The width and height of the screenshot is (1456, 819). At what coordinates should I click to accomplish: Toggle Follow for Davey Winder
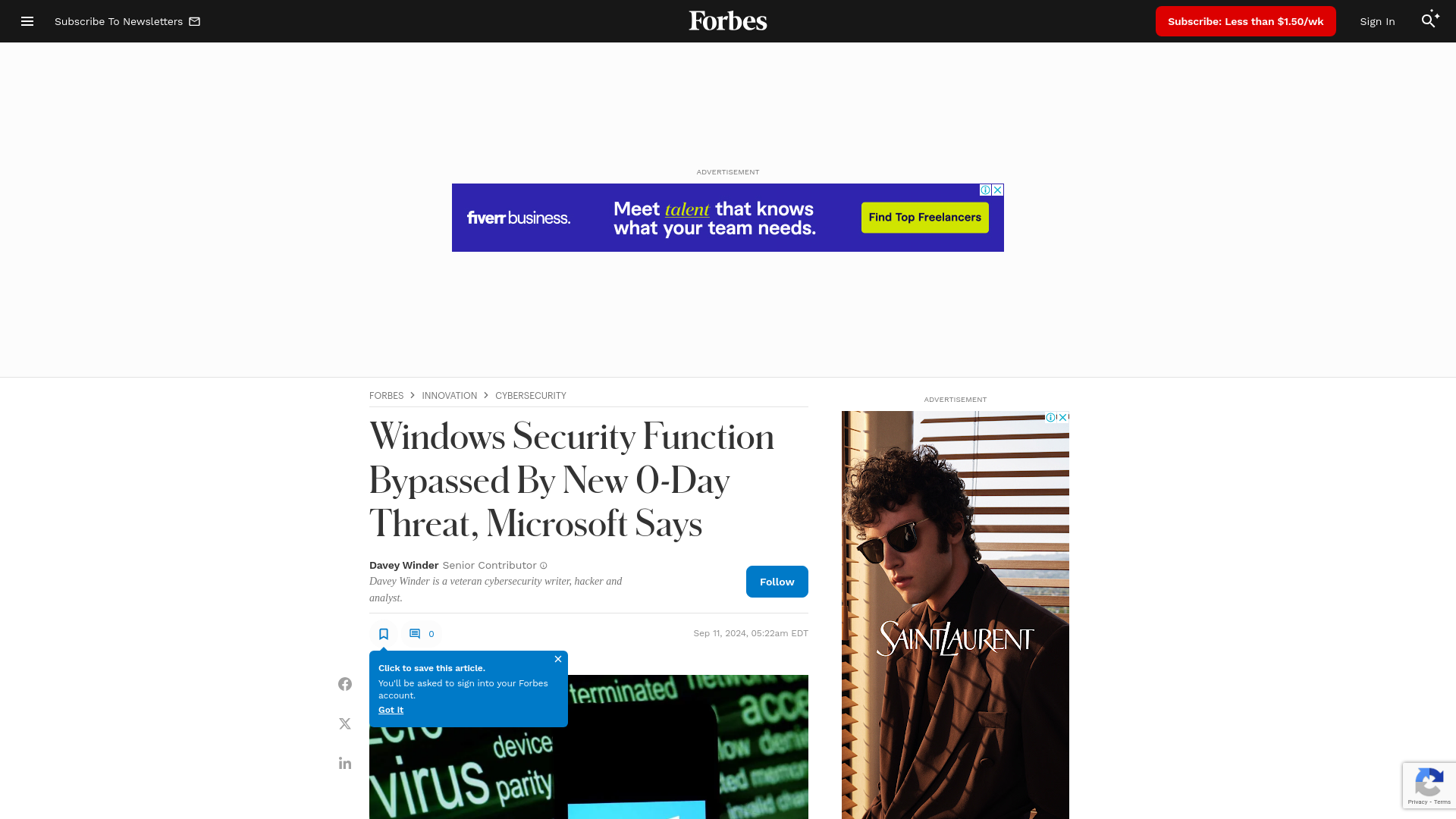(776, 581)
